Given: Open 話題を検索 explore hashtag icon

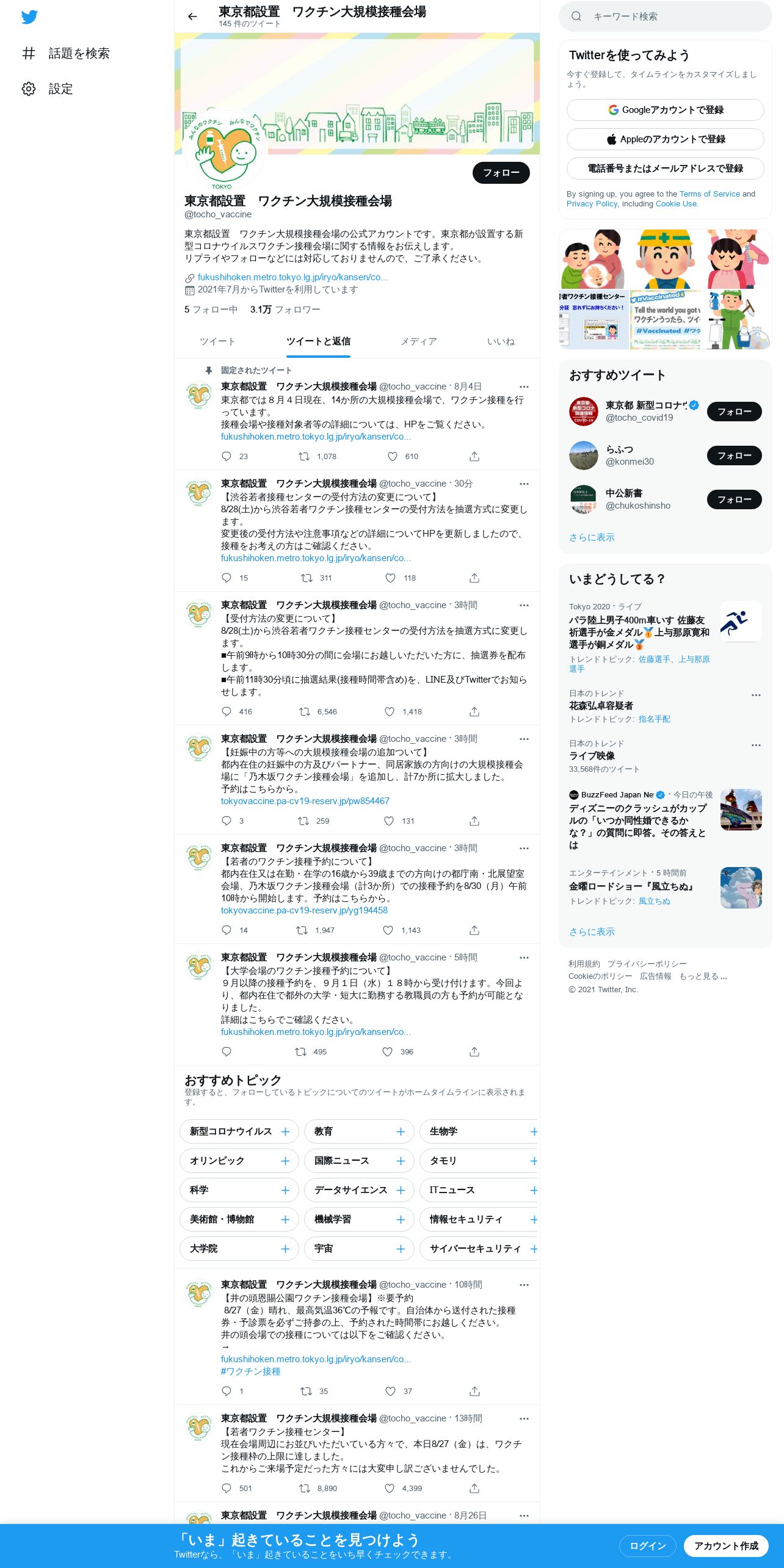Looking at the screenshot, I should point(29,53).
